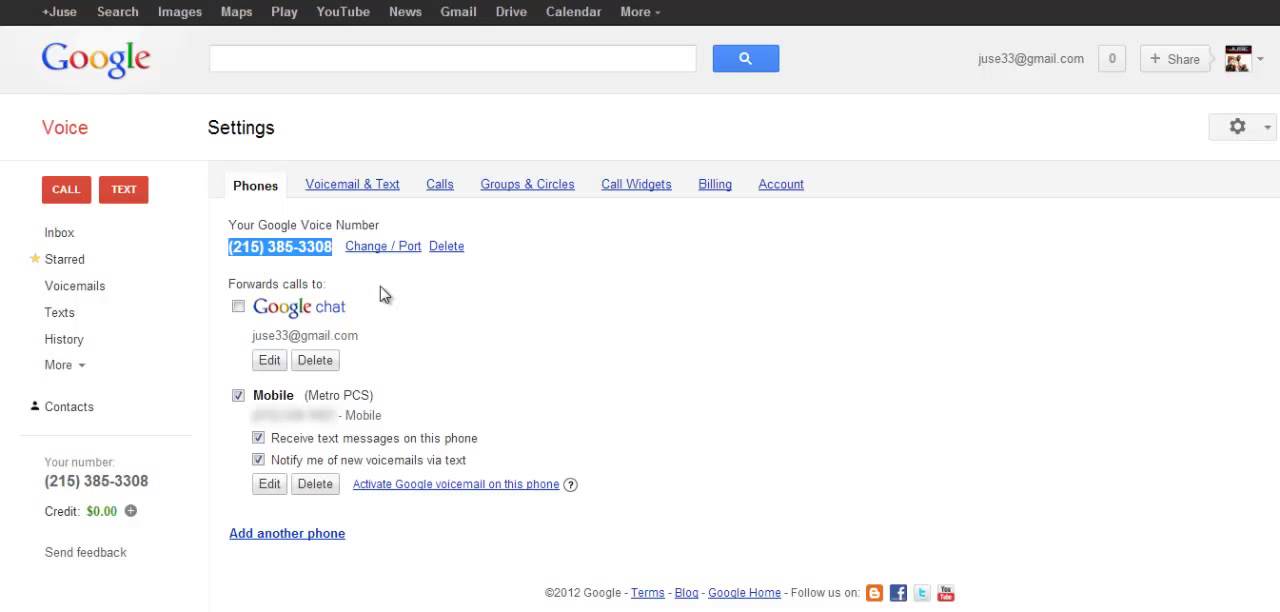Click the Google chat logo

pyautogui.click(x=299, y=307)
